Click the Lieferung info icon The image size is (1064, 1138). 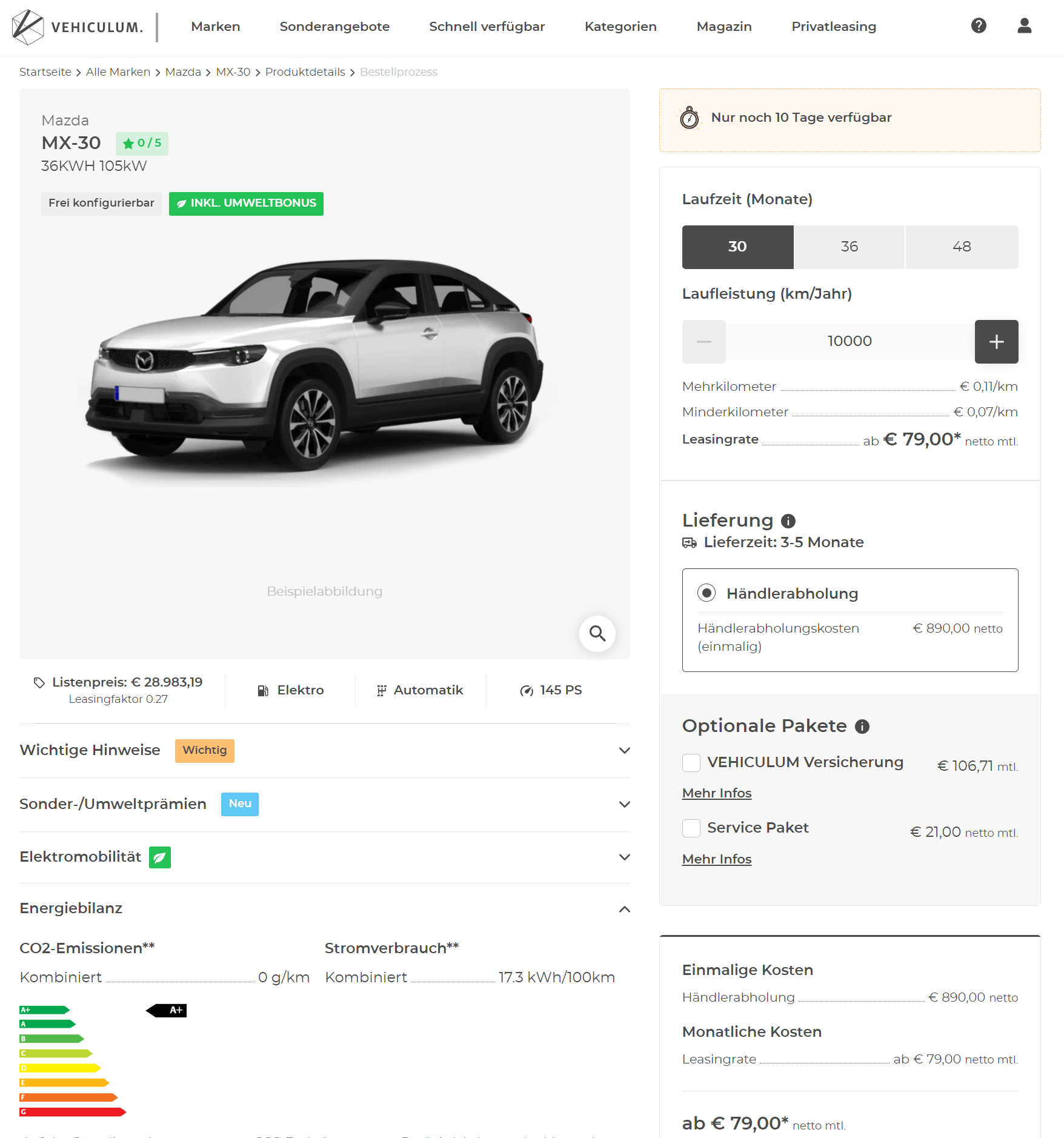tap(788, 521)
